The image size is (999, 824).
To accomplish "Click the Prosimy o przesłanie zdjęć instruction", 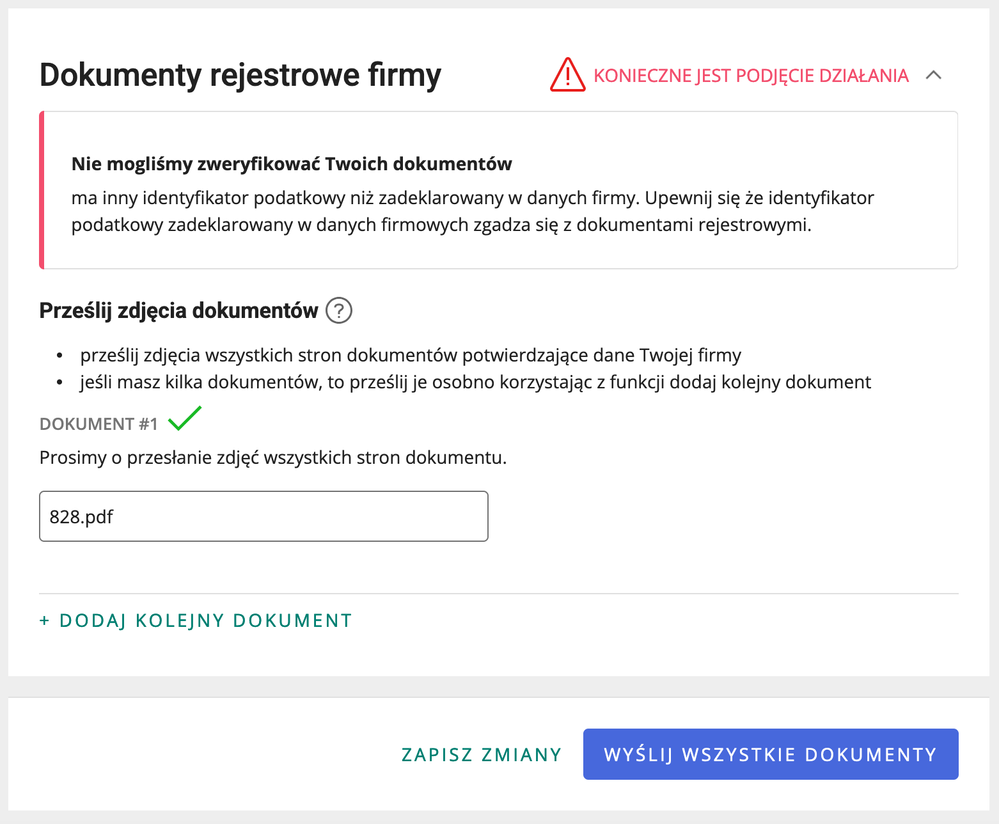I will (273, 459).
